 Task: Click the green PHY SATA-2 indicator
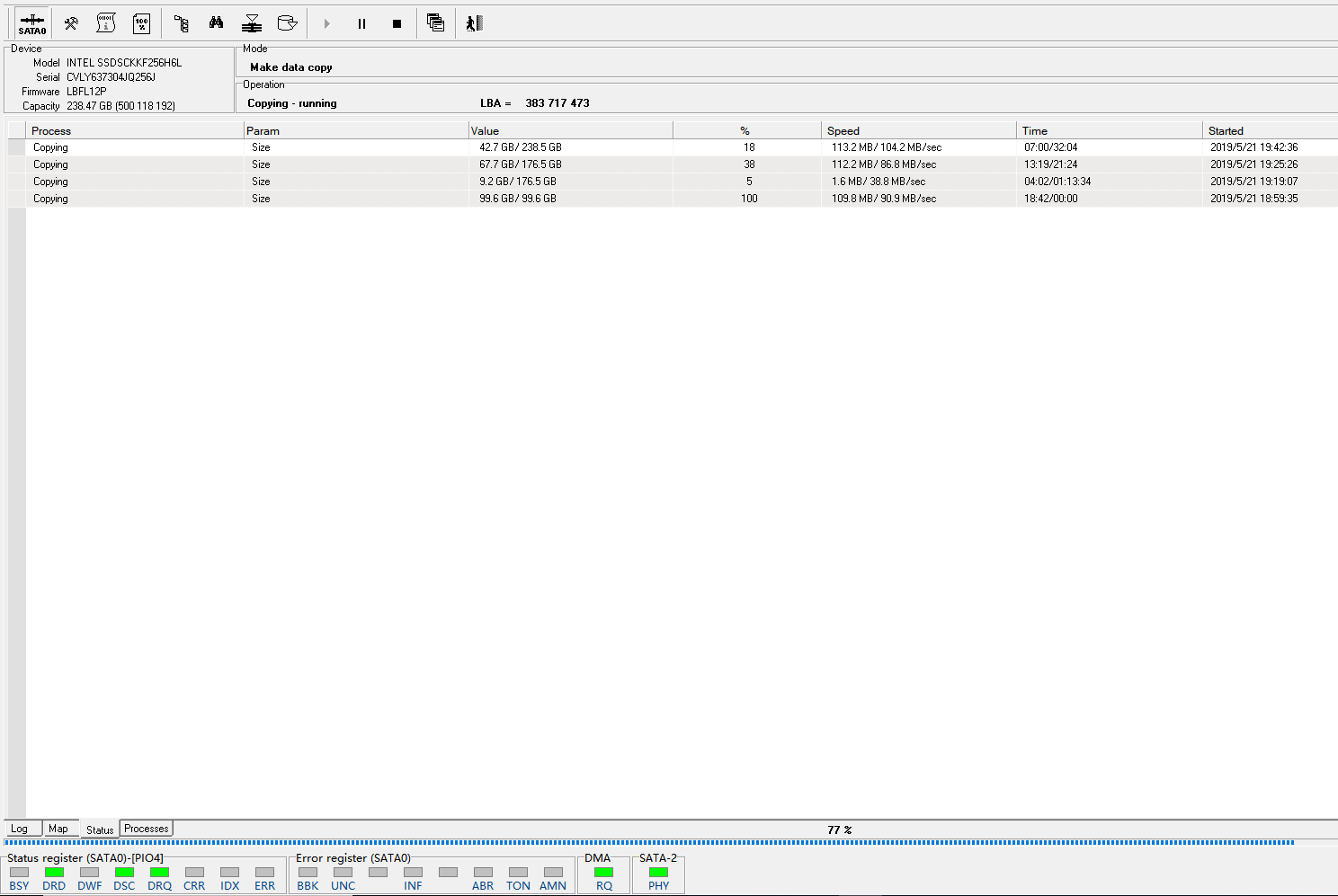click(x=658, y=872)
